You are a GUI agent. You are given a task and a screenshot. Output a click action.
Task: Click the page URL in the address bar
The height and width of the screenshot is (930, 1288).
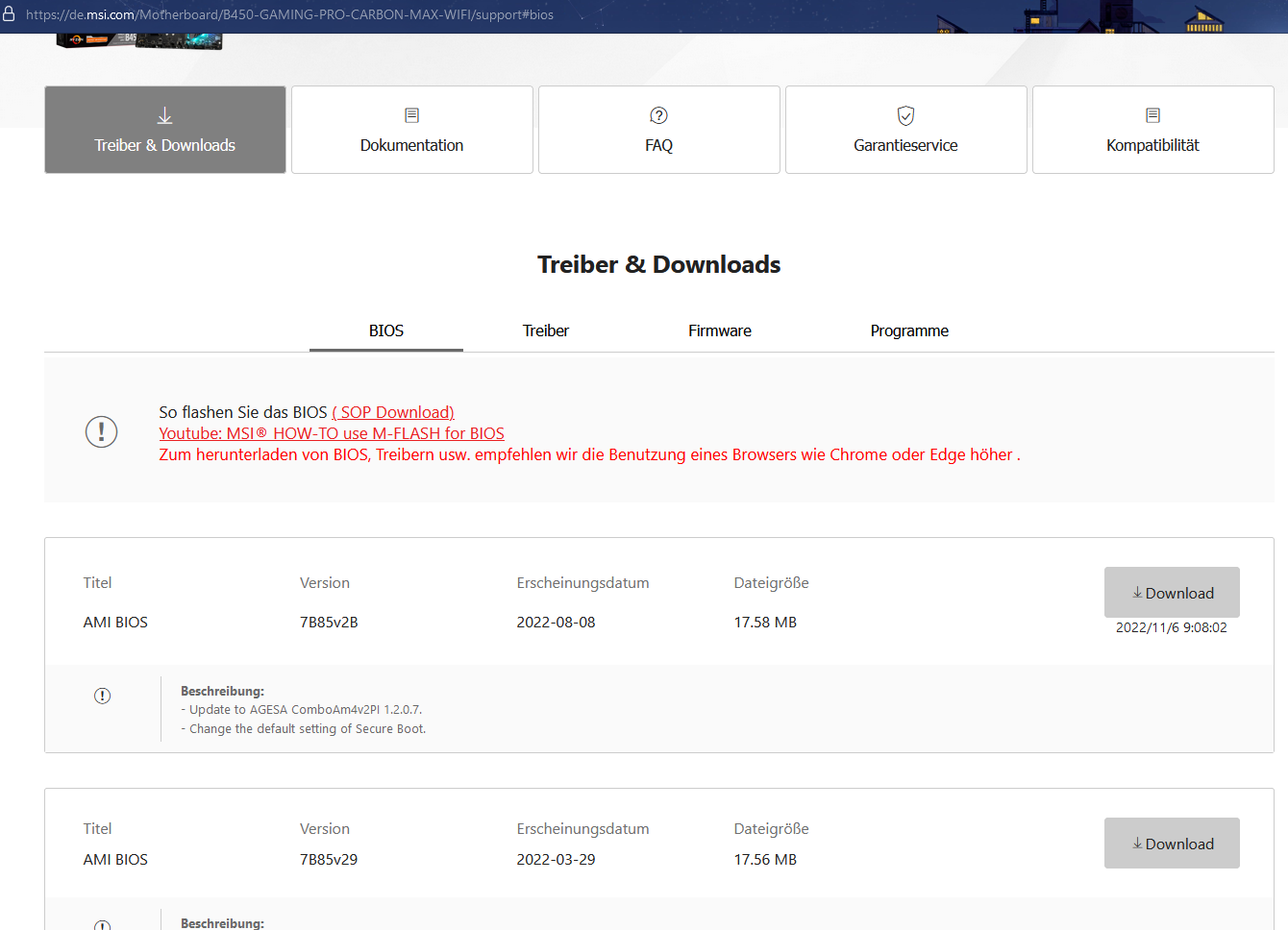point(289,14)
